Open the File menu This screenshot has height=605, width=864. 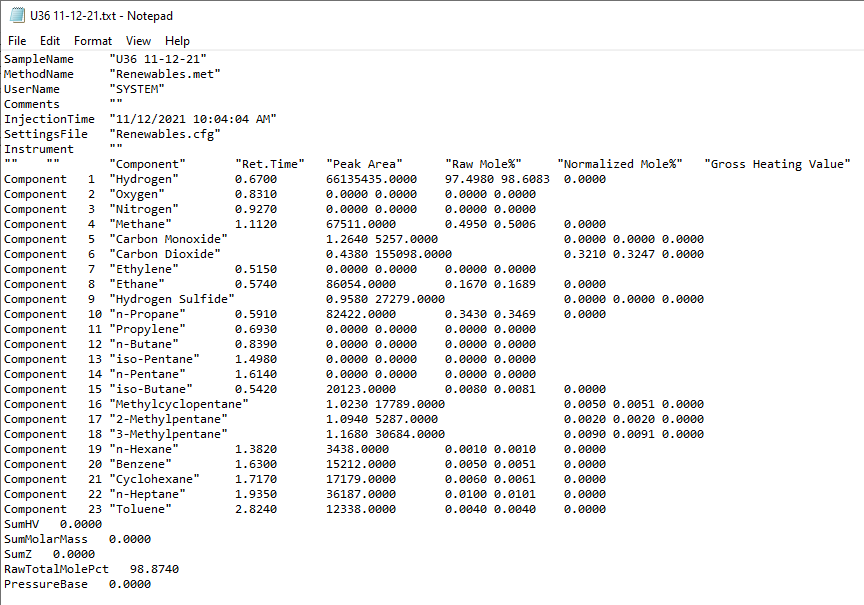[17, 41]
